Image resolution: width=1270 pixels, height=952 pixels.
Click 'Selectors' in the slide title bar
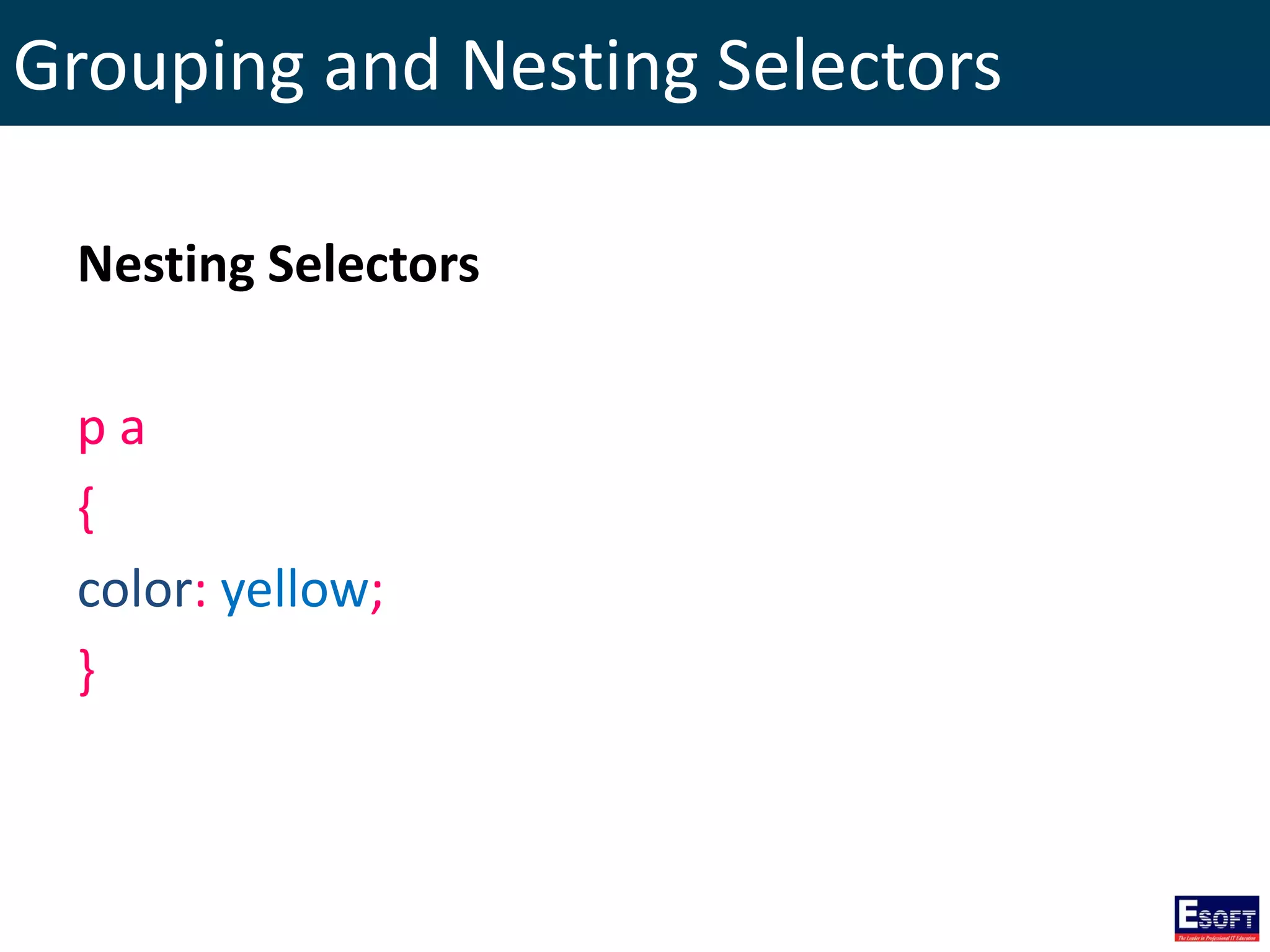(x=859, y=65)
